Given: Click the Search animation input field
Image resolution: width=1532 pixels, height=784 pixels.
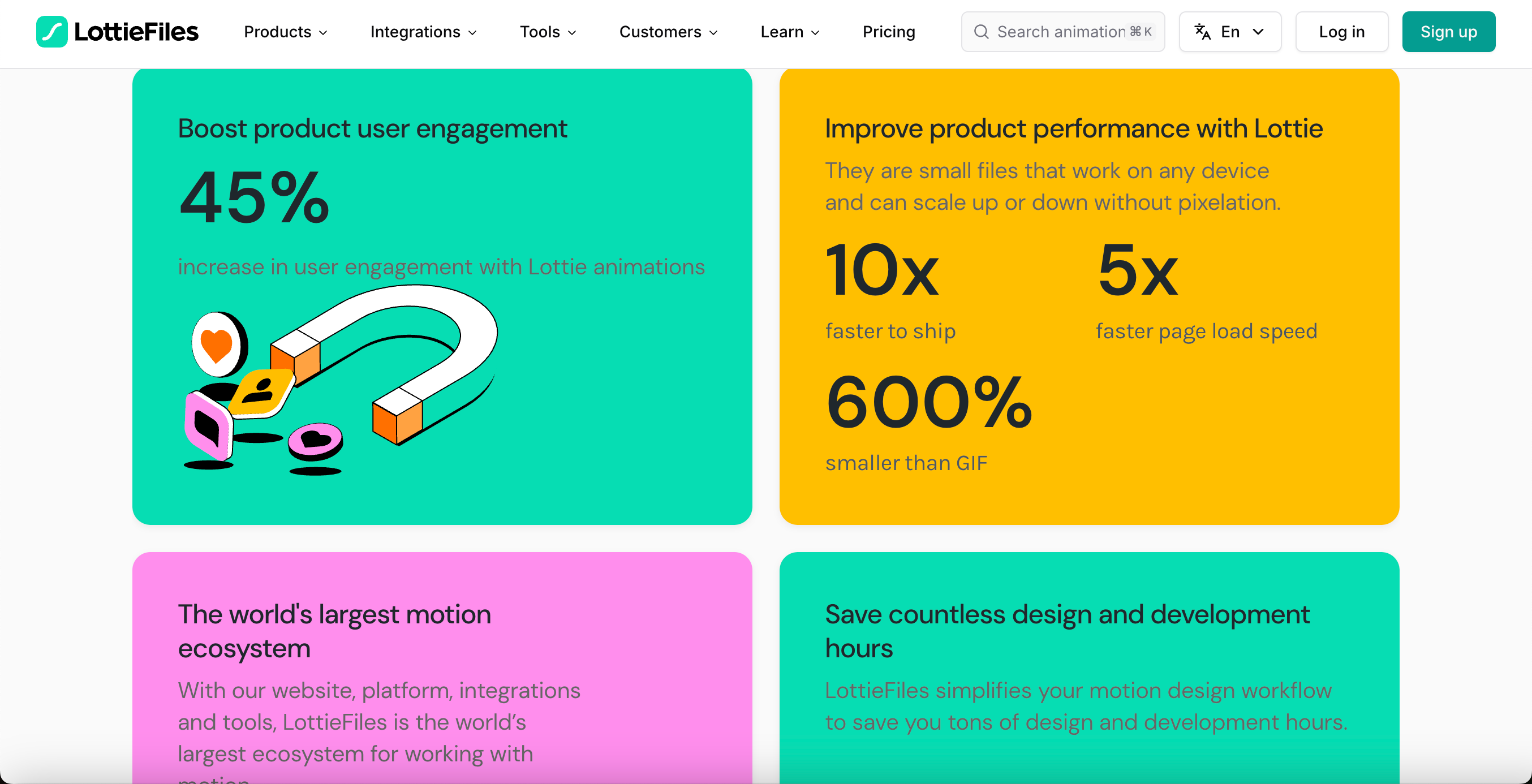Looking at the screenshot, I should tap(1063, 32).
